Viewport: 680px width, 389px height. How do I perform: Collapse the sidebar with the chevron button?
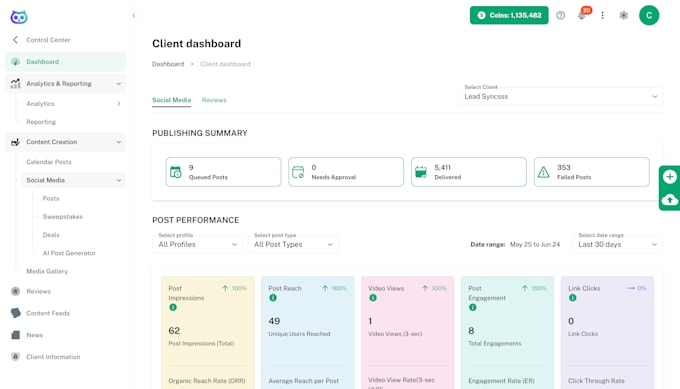click(x=134, y=16)
